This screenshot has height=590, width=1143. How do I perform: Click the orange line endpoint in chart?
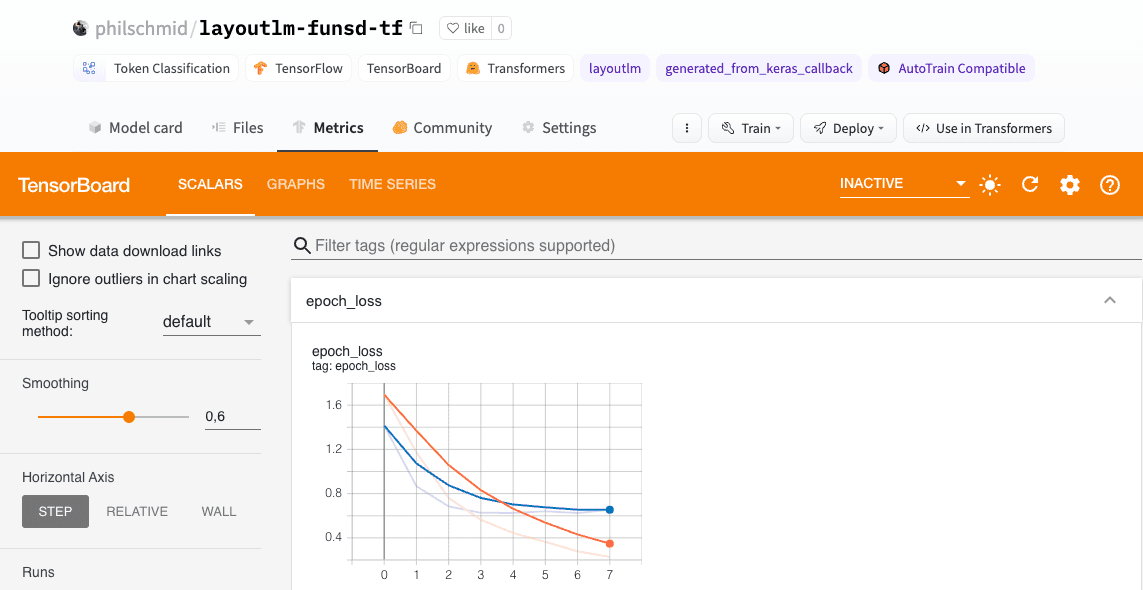pyautogui.click(x=609, y=543)
